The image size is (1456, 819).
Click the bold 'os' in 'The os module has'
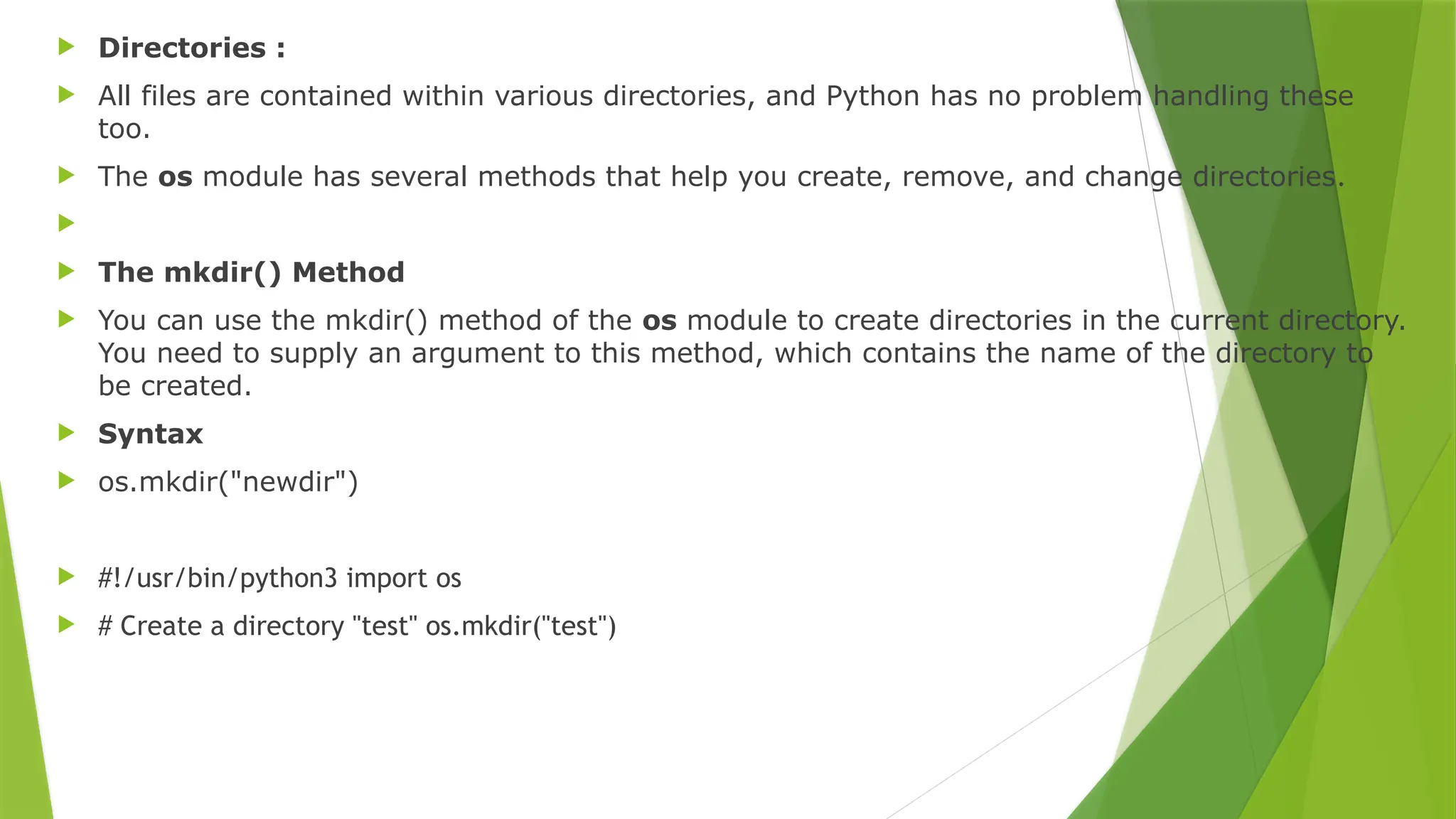pos(175,177)
